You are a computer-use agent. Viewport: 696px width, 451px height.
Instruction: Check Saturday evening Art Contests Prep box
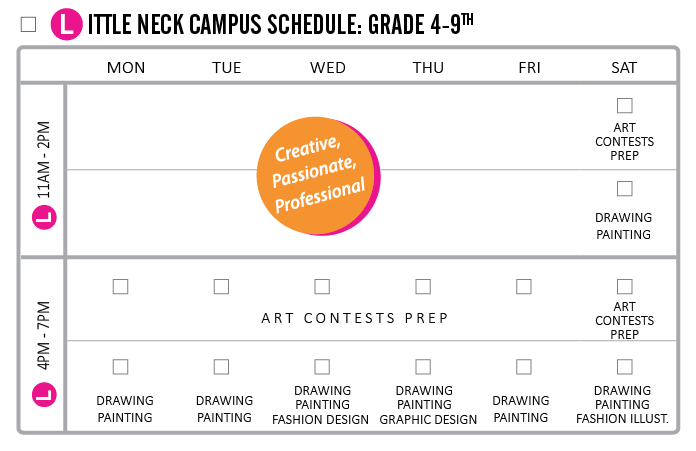pyautogui.click(x=625, y=286)
